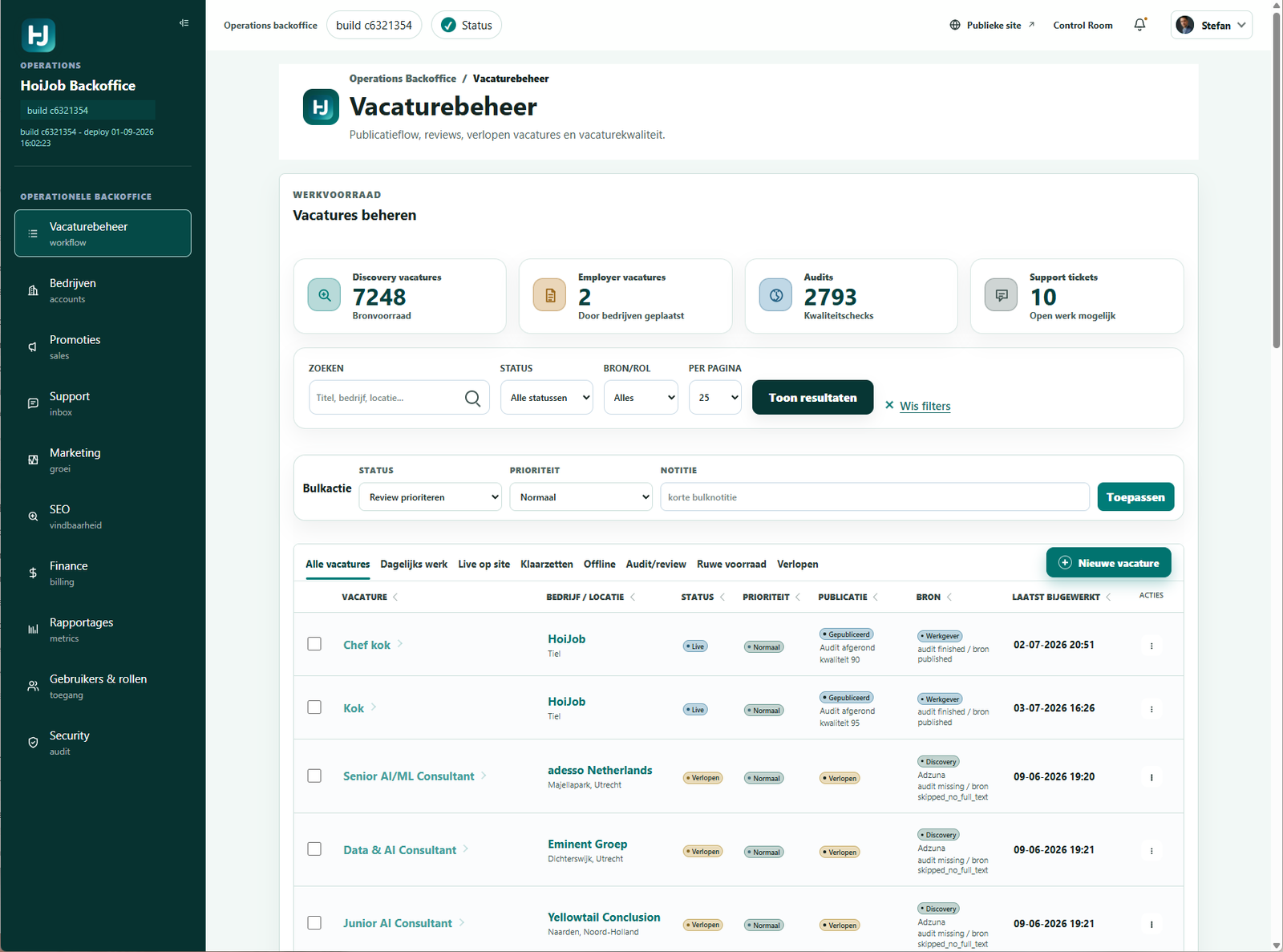Click the Promoties megaphone icon in sidebar
The width and height of the screenshot is (1283, 952).
click(x=33, y=347)
